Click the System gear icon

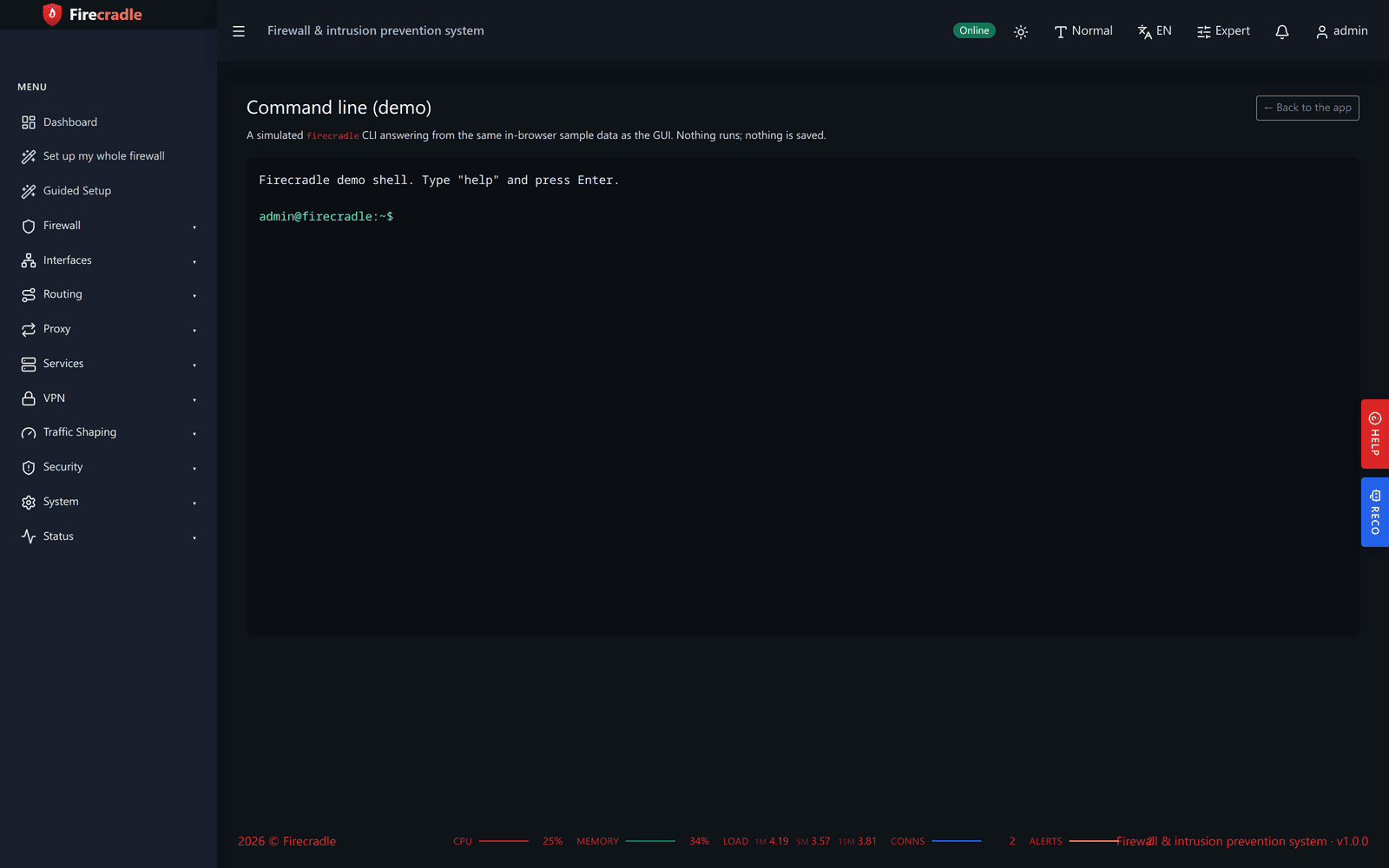(x=29, y=502)
